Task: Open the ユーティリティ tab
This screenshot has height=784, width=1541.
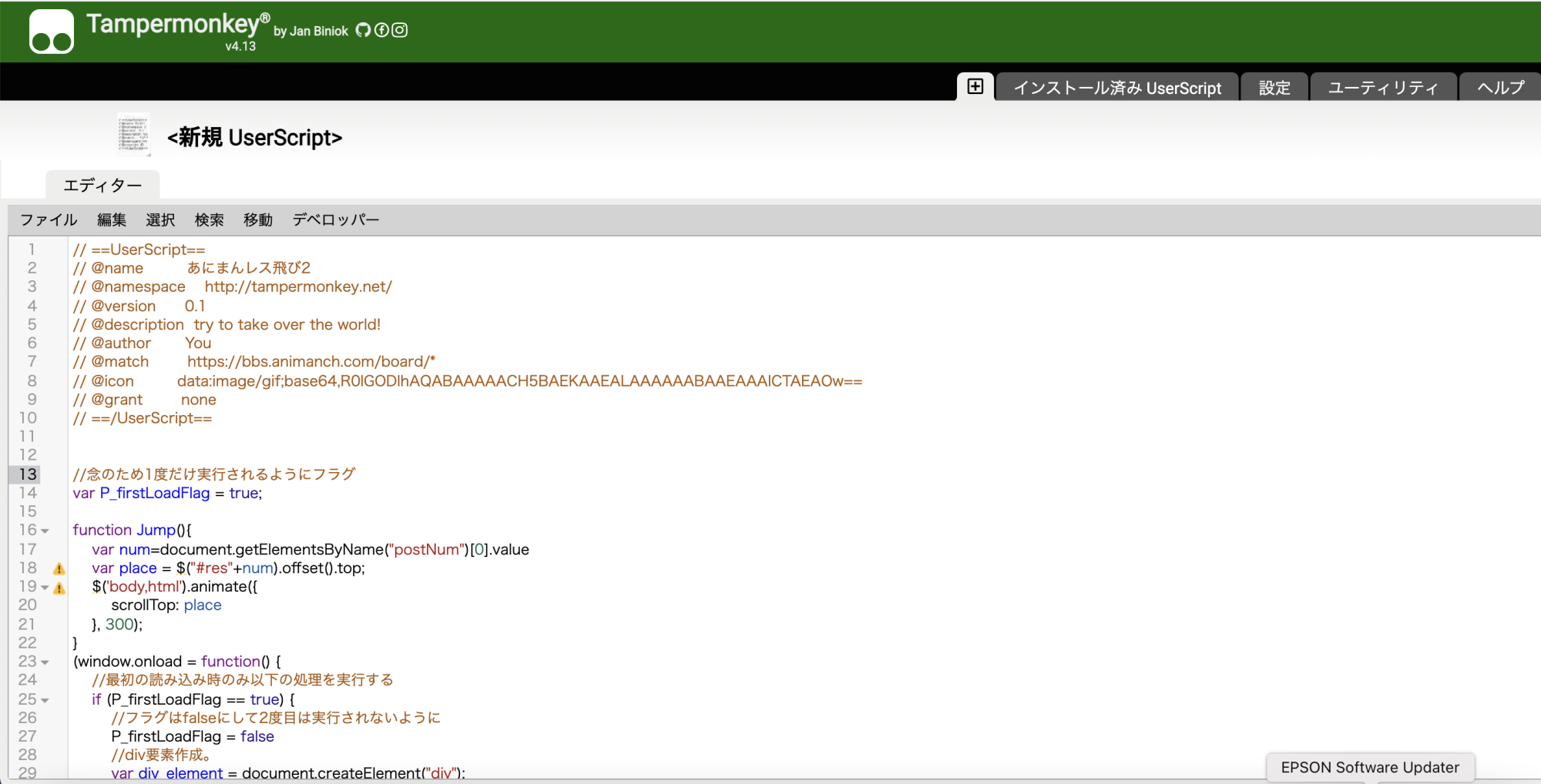Action: (1383, 88)
